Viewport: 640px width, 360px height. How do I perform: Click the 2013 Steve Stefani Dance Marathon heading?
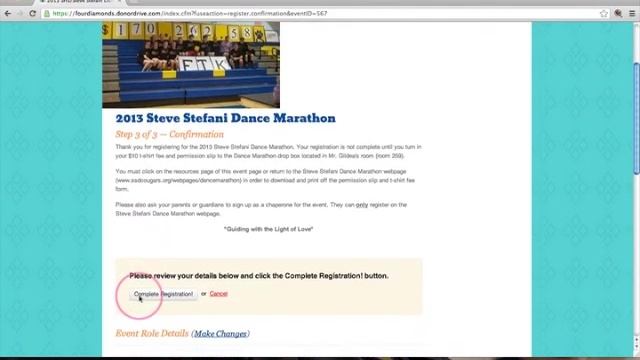pos(225,118)
